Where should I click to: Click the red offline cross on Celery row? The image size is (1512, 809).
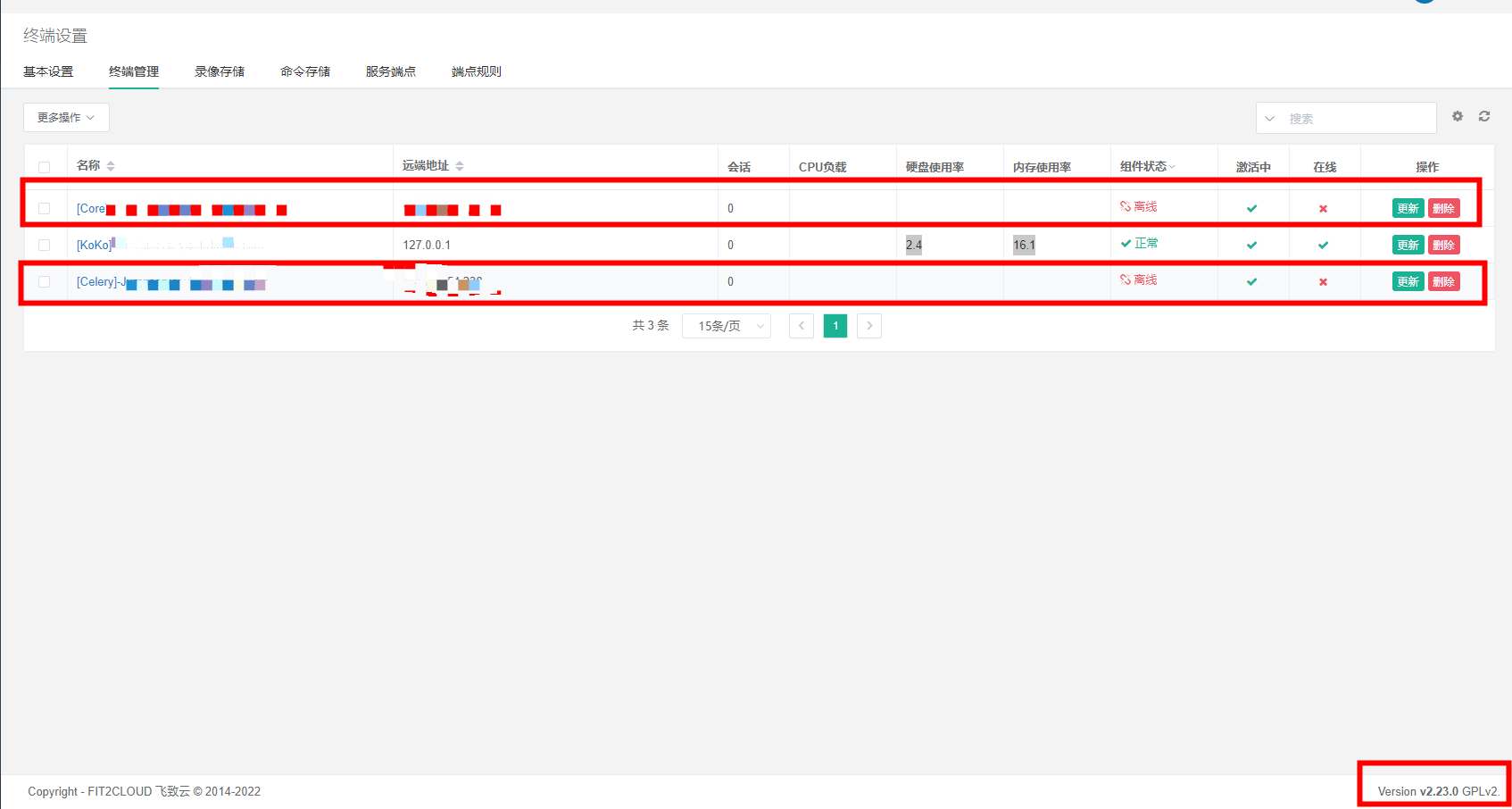tap(1323, 281)
